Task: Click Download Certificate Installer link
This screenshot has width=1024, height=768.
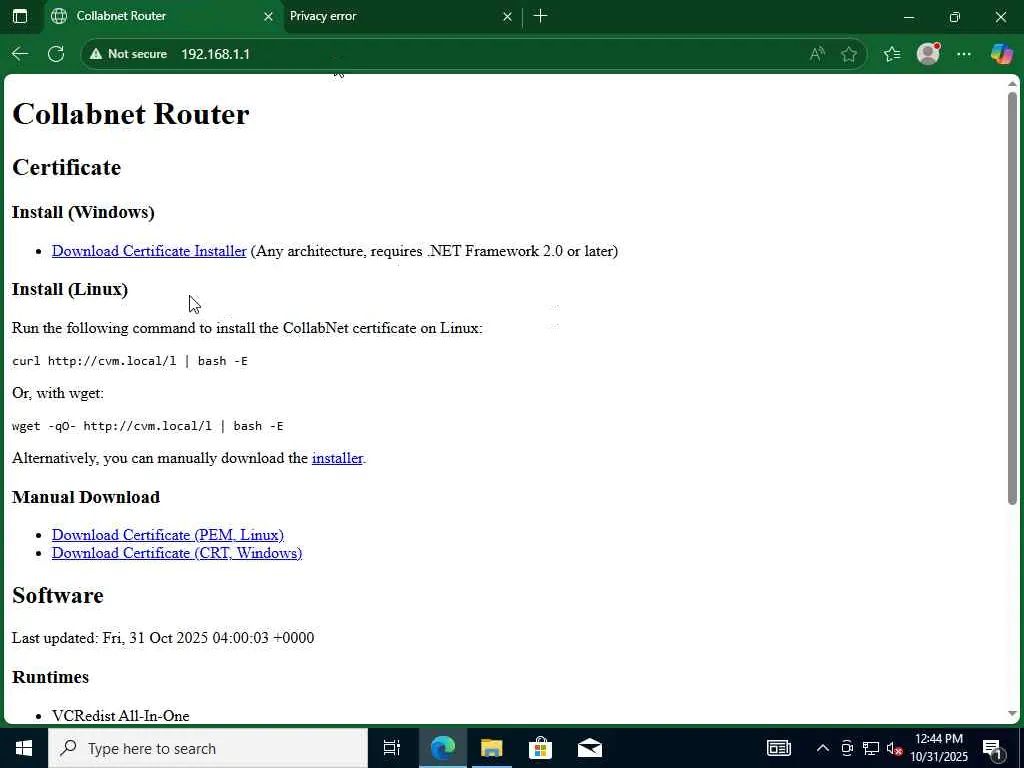Action: (x=149, y=251)
